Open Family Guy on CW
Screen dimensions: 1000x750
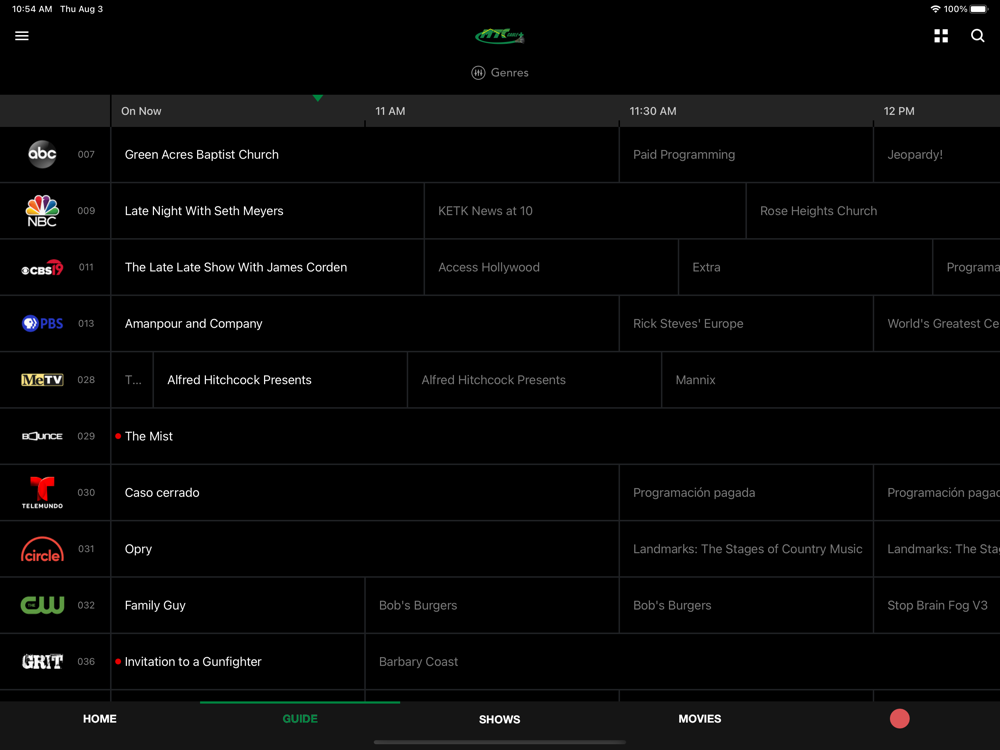point(238,605)
